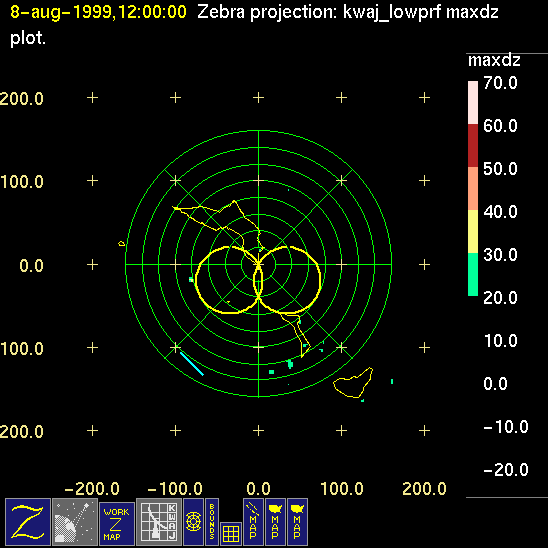Select the gray satellite radar icon
The height and width of the screenshot is (548, 548).
coord(75,522)
